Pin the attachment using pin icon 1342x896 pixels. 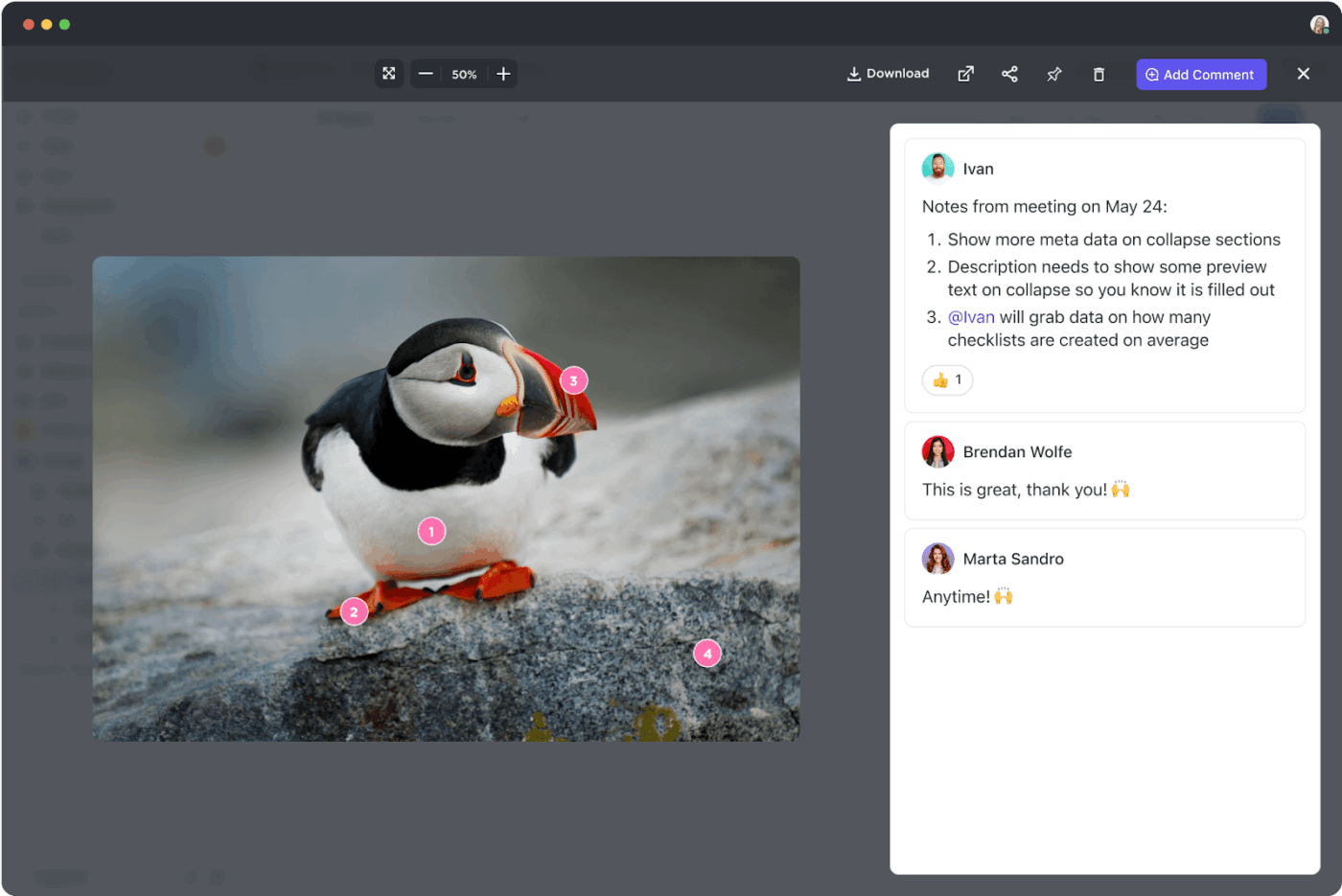[1054, 74]
